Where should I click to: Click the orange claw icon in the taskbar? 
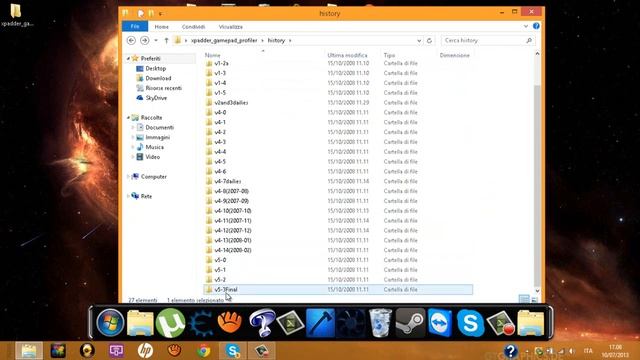174,351
